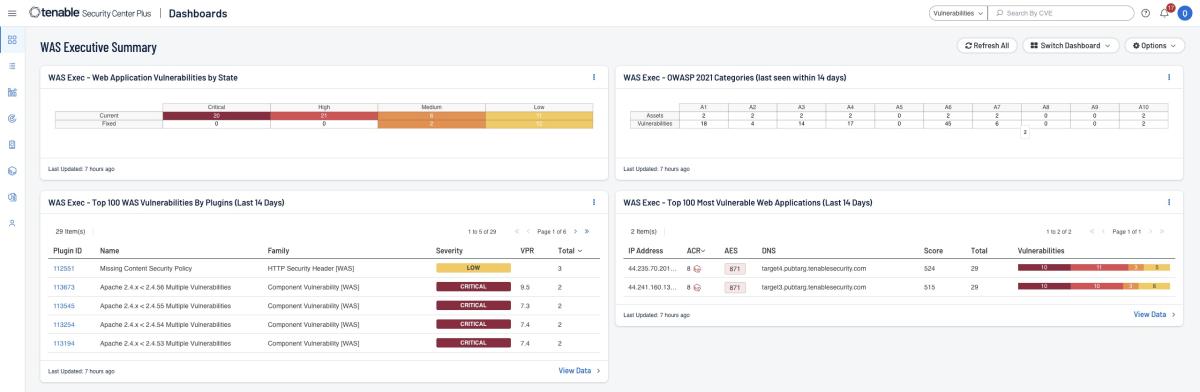Open the clipboard report icon in sidebar
Screen dimensions: 1200x392
[x=12, y=144]
